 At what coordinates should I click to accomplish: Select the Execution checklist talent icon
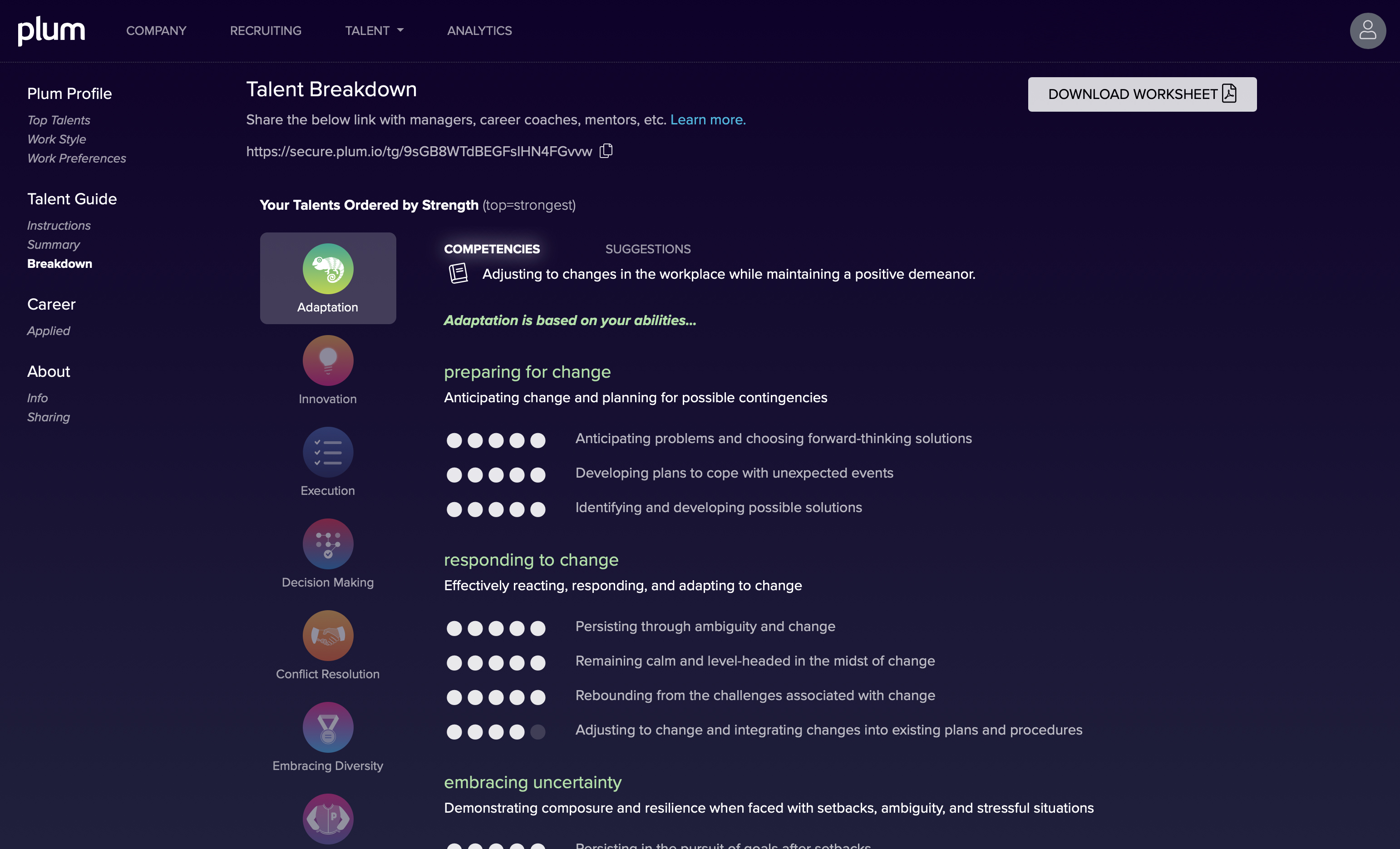click(328, 452)
